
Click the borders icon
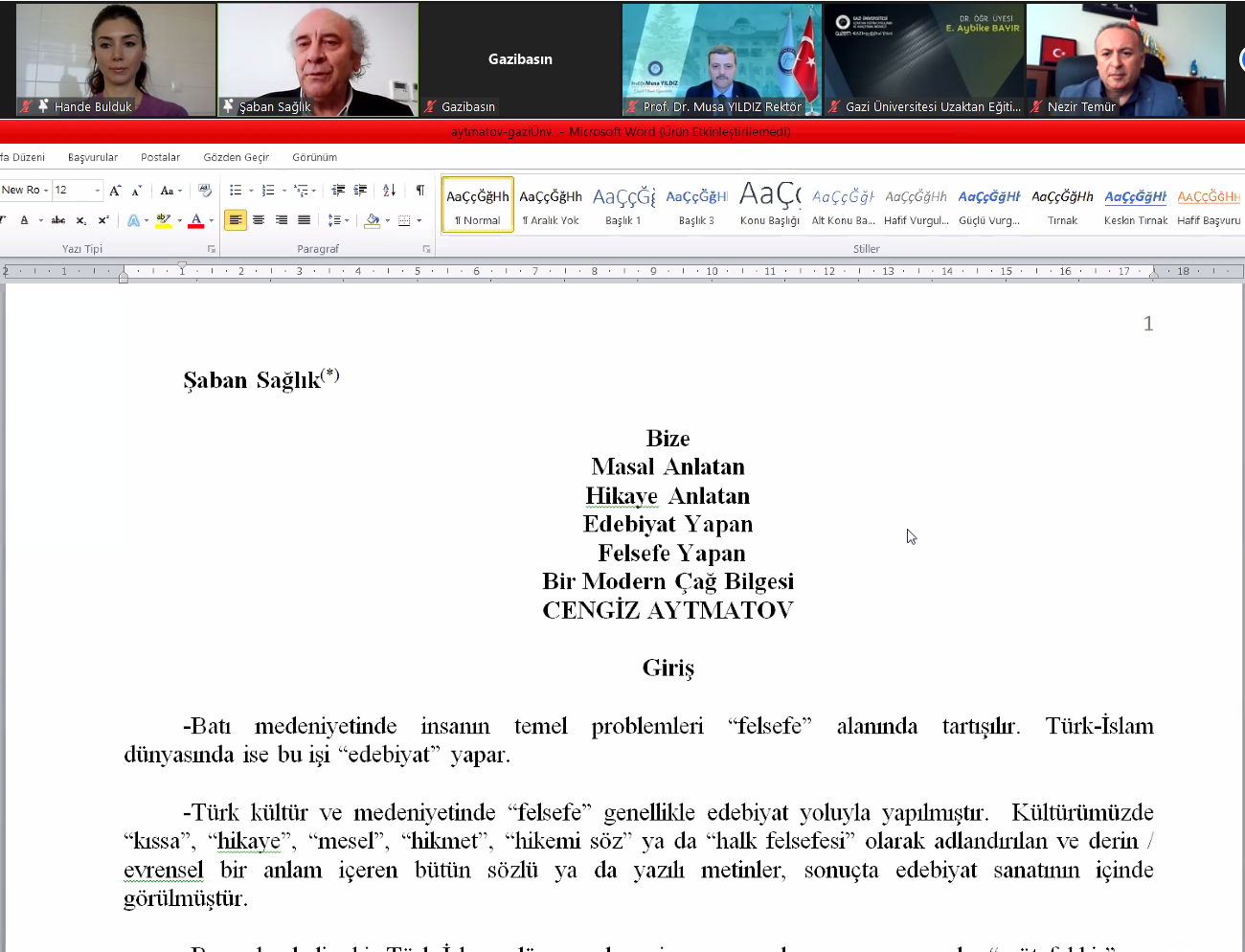tap(404, 220)
